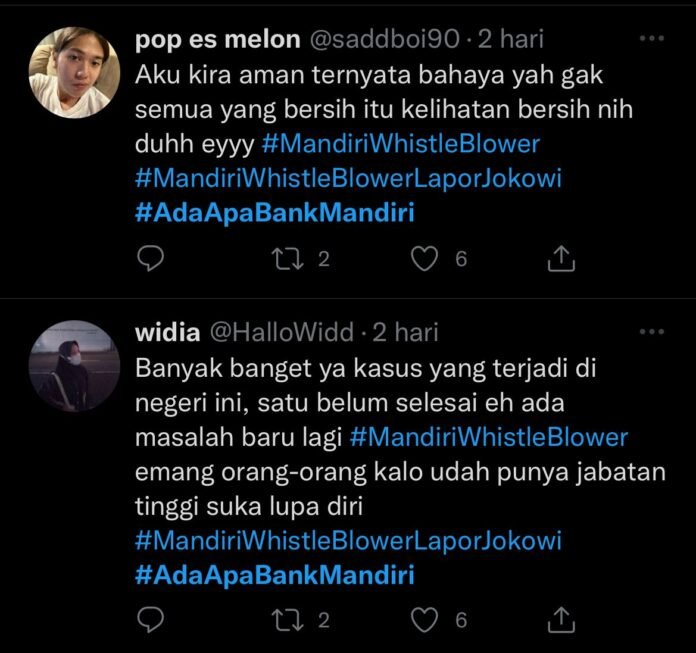Share the tweet by @HalloWidd

561,619
